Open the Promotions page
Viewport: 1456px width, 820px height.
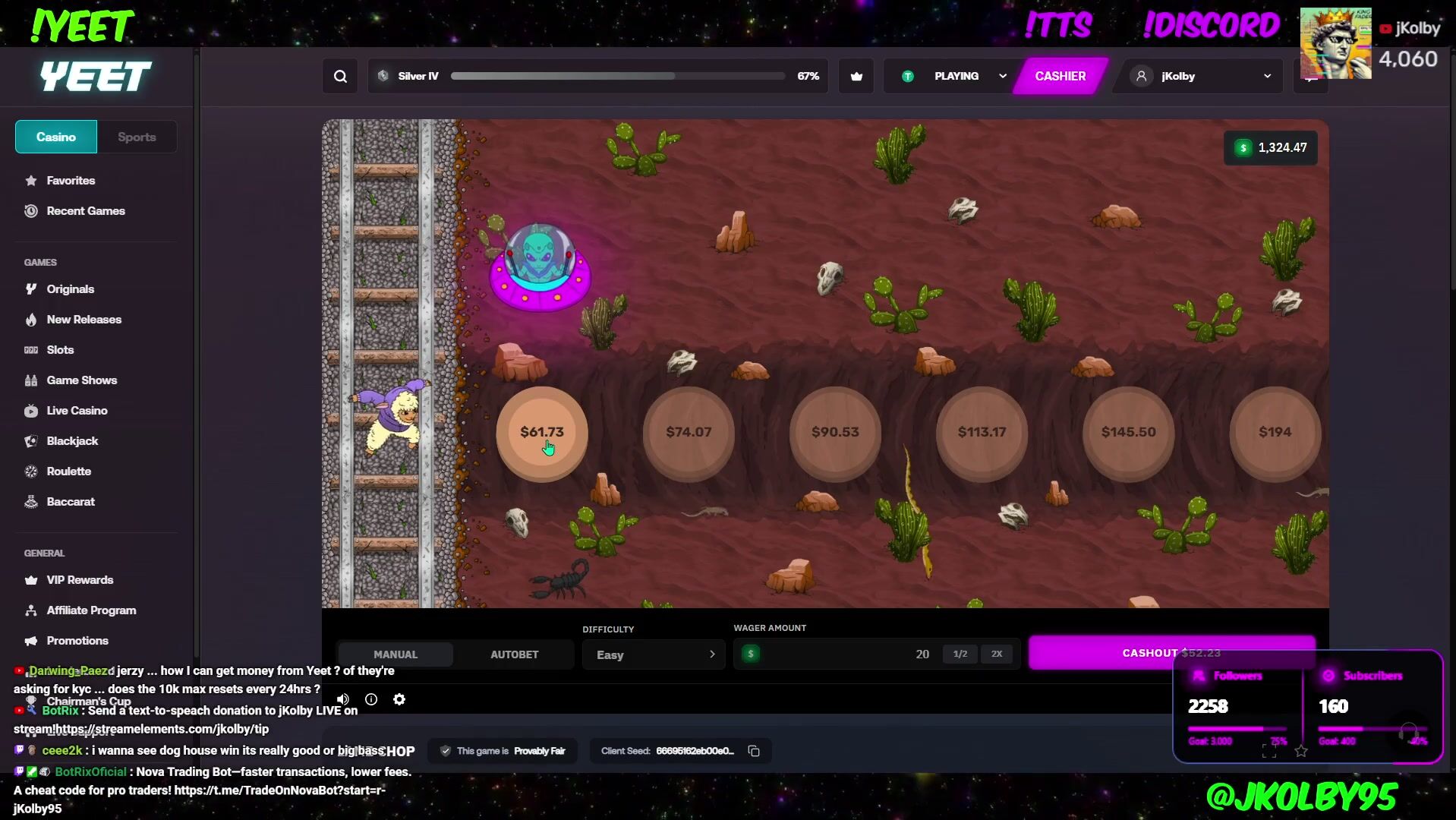click(x=77, y=641)
